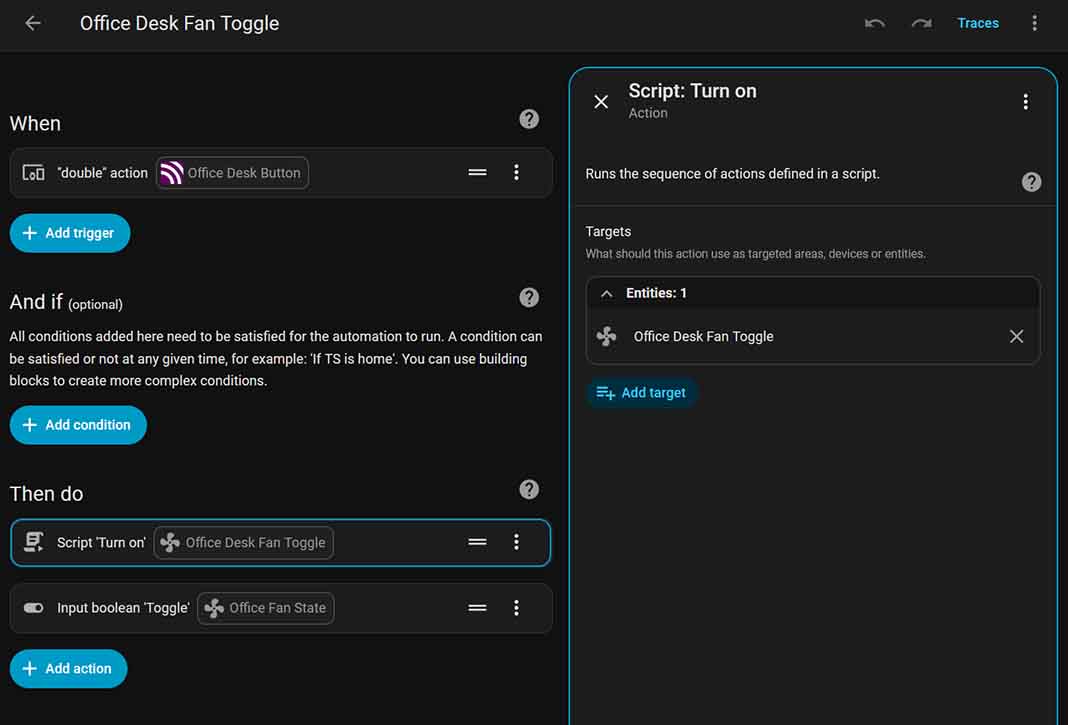The height and width of the screenshot is (725, 1068).
Task: Open double action trigger's three-dot menu
Action: [x=516, y=172]
